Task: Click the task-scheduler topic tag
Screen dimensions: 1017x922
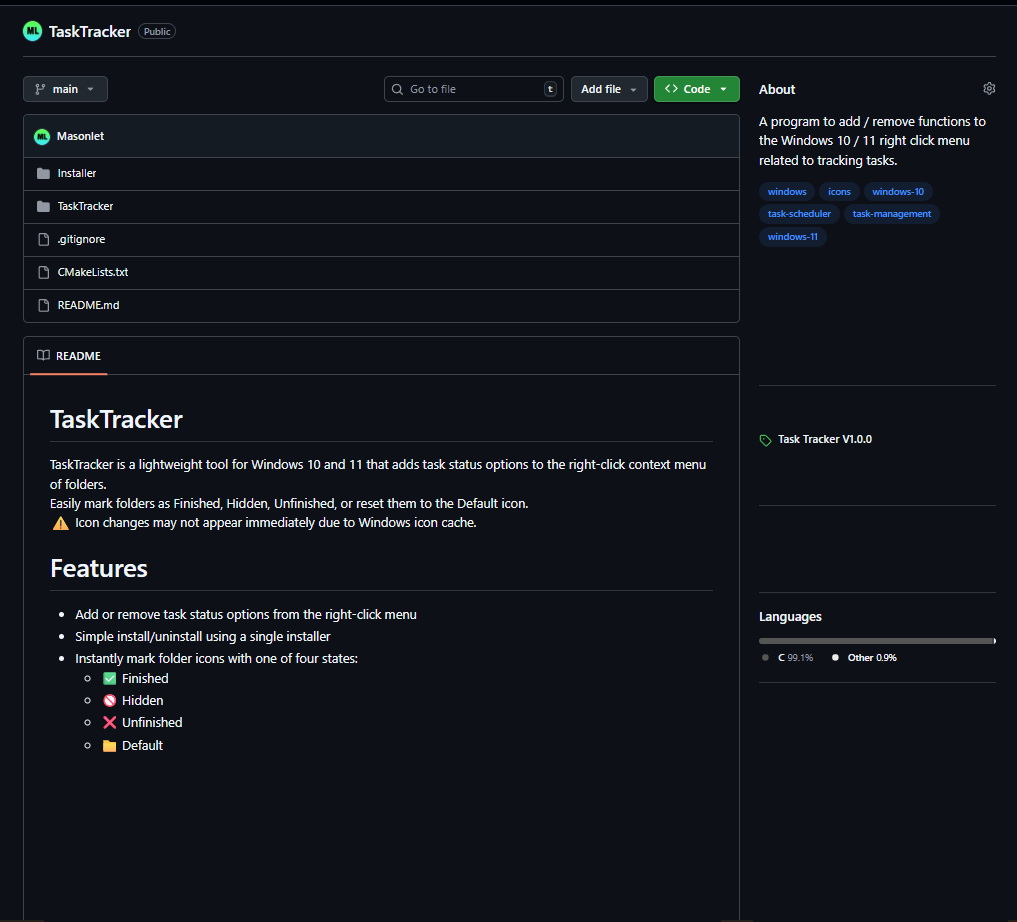Action: pyautogui.click(x=799, y=214)
